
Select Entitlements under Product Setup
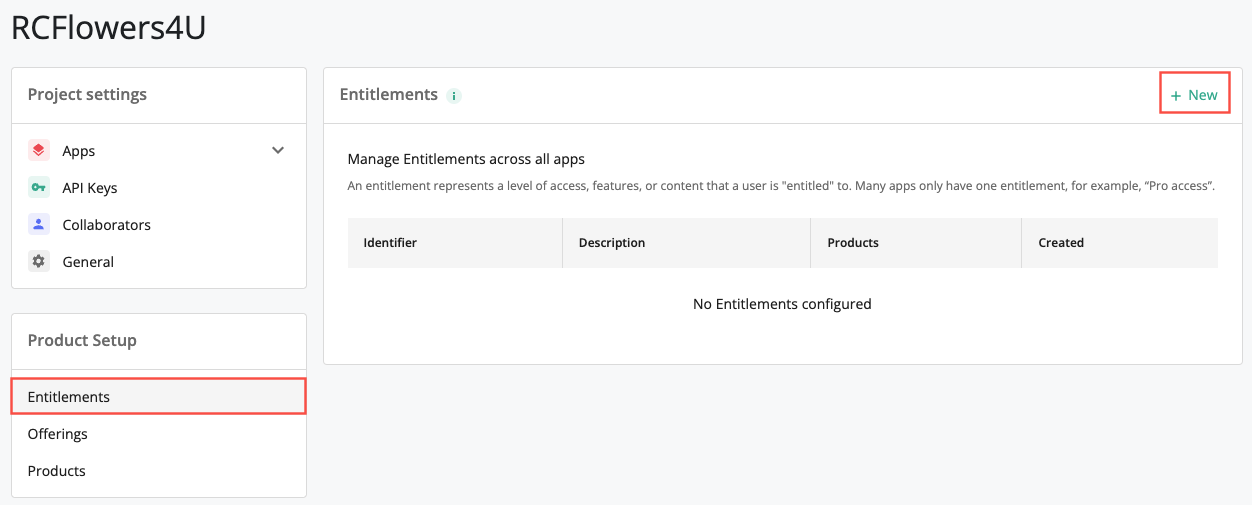point(69,397)
